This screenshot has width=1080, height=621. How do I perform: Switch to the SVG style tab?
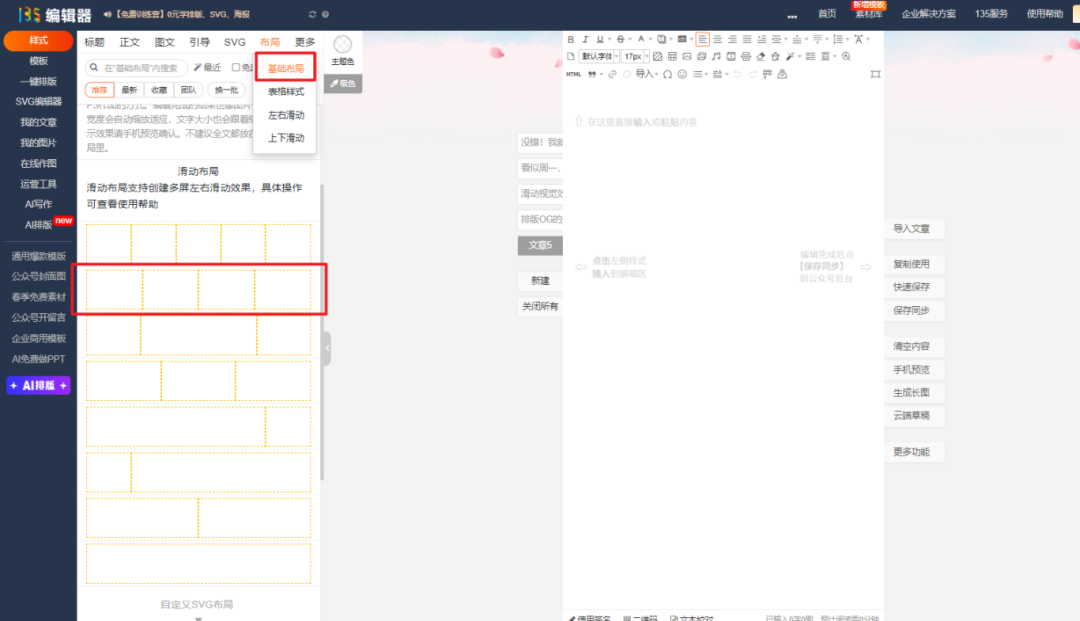[x=234, y=42]
